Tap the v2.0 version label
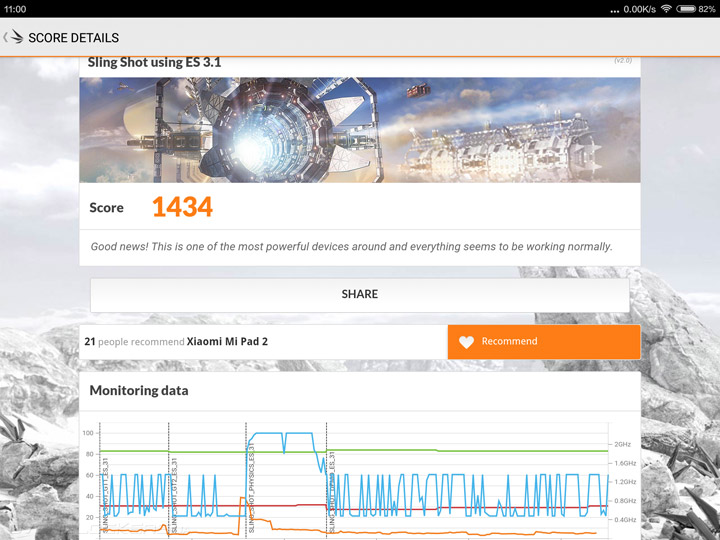This screenshot has width=720, height=540. click(x=623, y=61)
